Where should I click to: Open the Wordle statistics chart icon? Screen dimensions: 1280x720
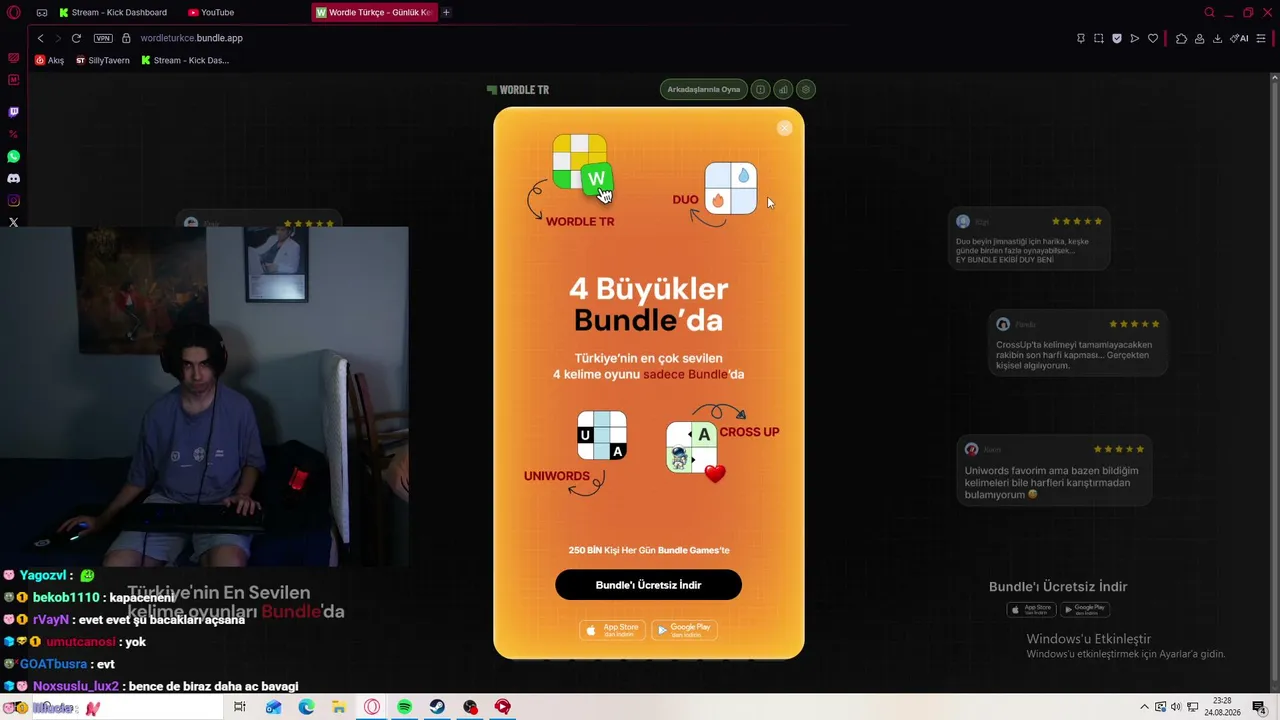[783, 89]
